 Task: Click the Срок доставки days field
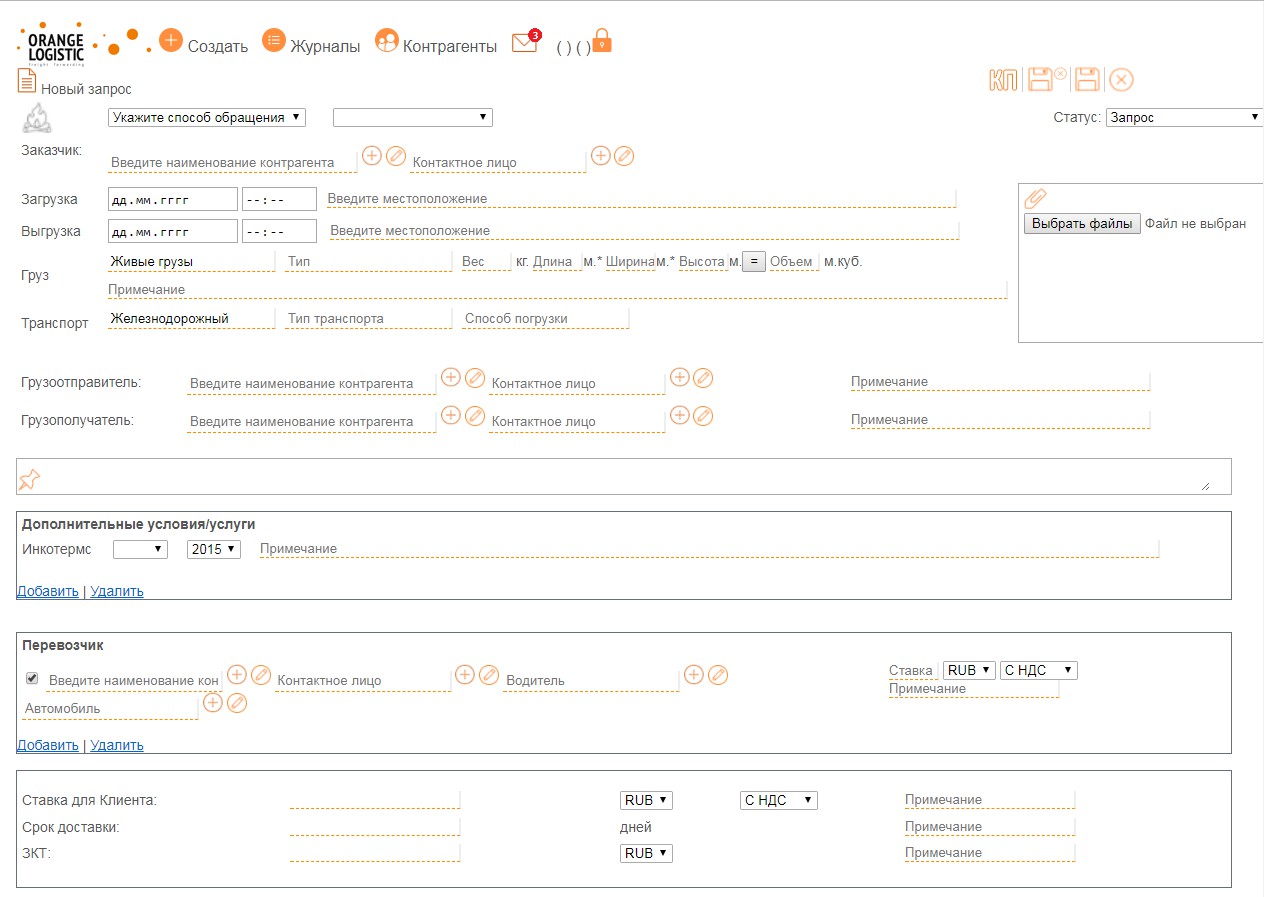click(x=375, y=826)
